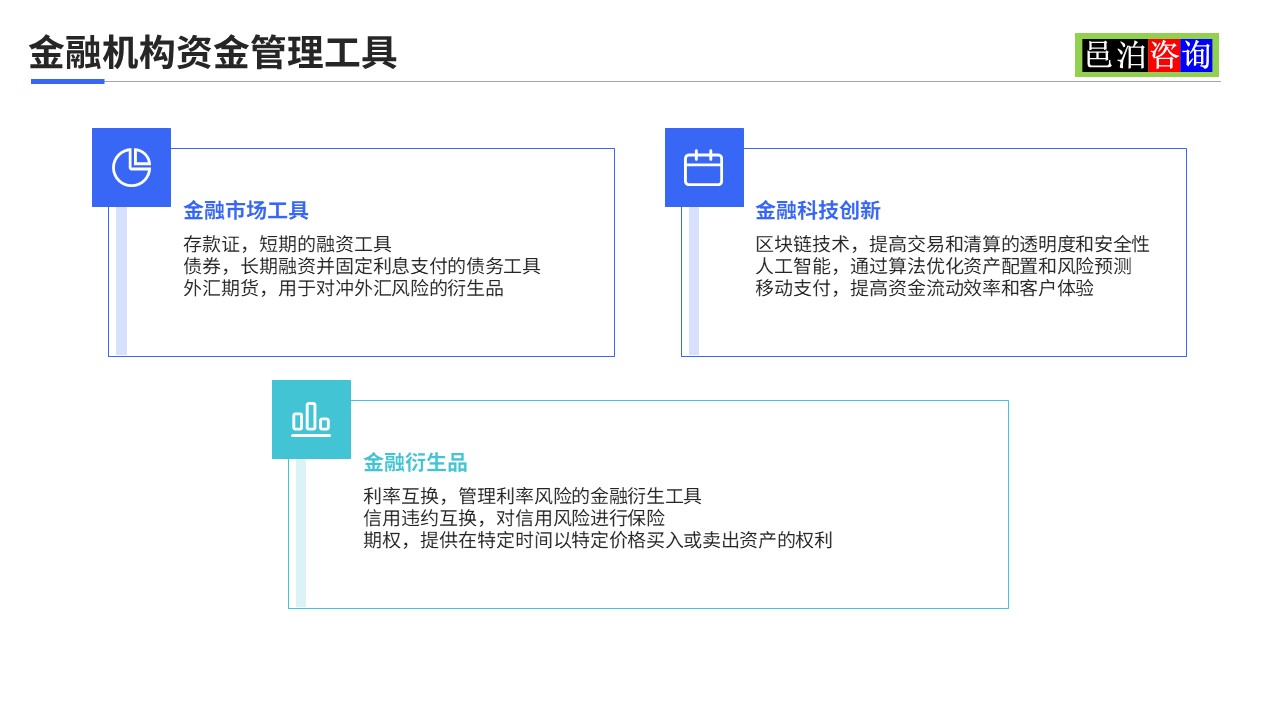Select the blue square behind the pie chart icon
Viewport: 1280px width, 720px height.
131,167
